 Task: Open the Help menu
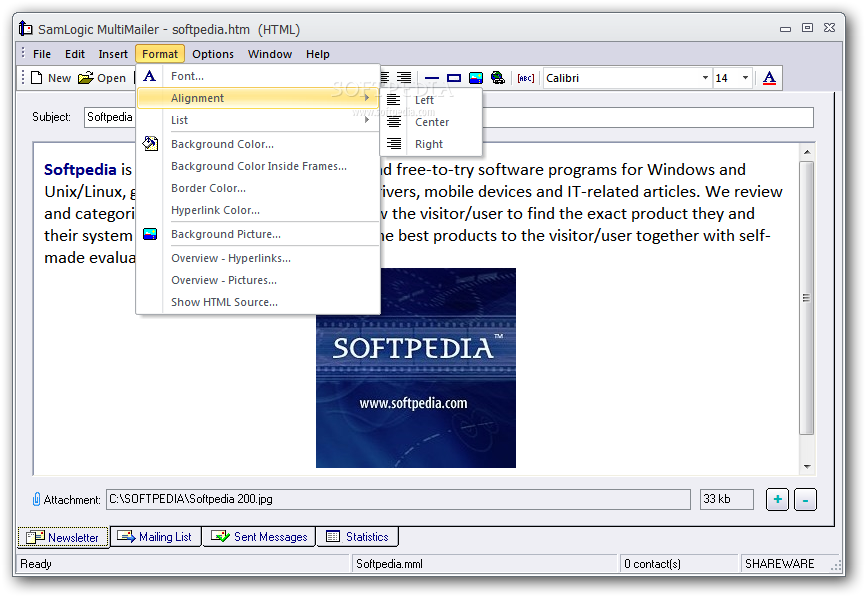tap(318, 54)
